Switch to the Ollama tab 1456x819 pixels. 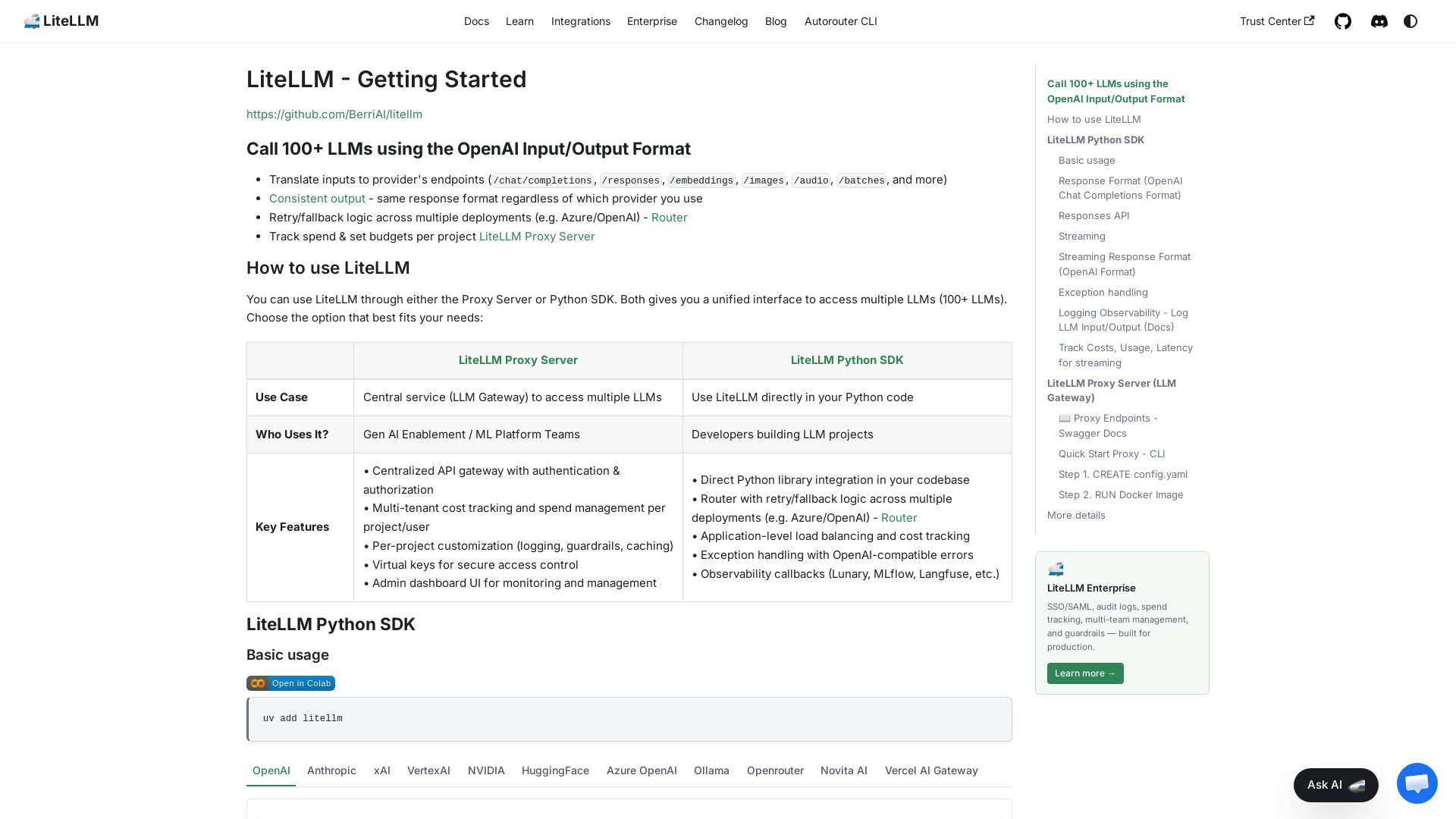pyautogui.click(x=711, y=770)
